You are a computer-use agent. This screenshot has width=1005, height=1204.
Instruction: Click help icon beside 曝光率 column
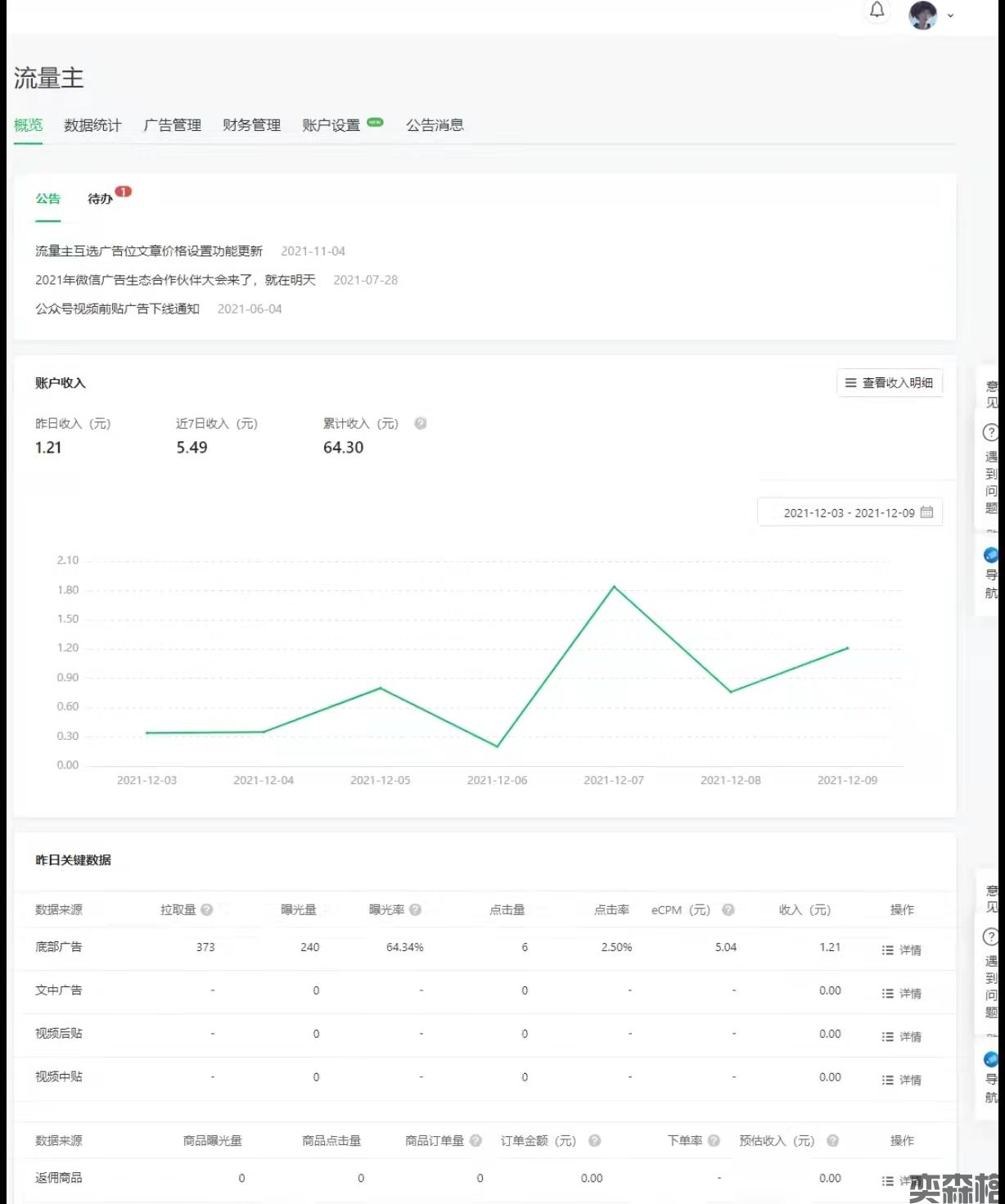click(x=416, y=909)
